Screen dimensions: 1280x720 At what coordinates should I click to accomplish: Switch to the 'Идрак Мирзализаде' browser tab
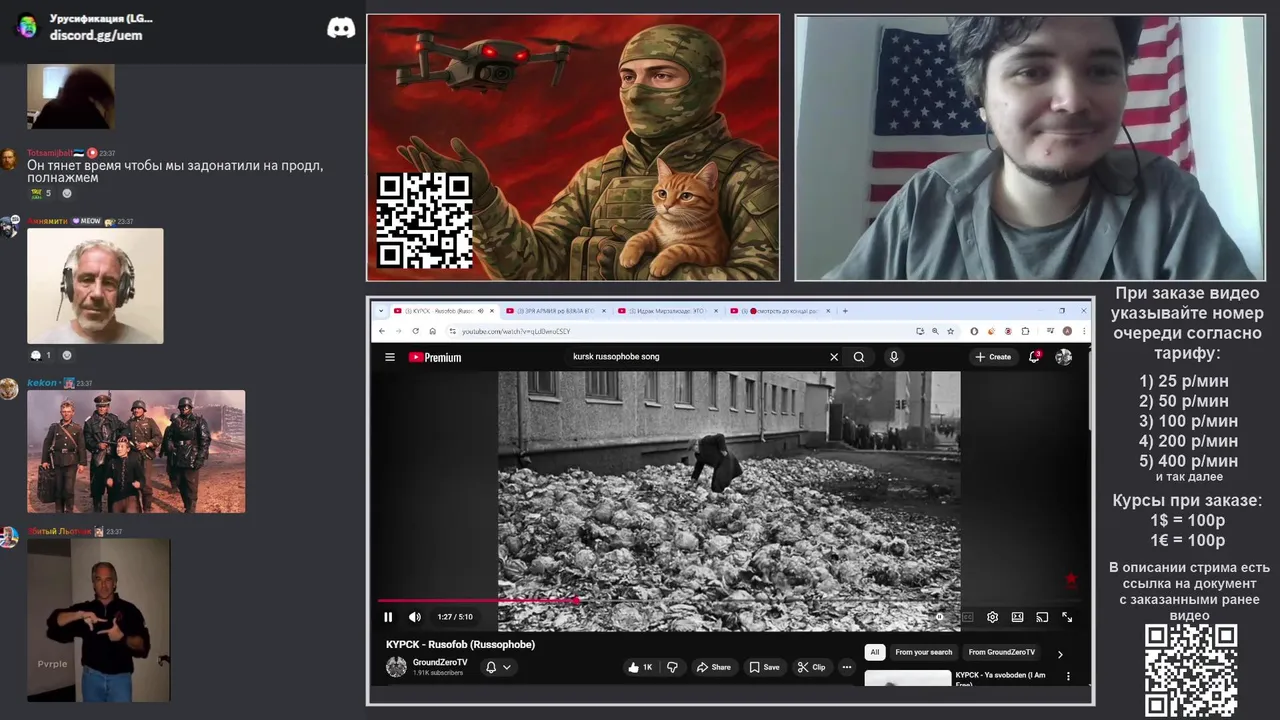pyautogui.click(x=669, y=311)
